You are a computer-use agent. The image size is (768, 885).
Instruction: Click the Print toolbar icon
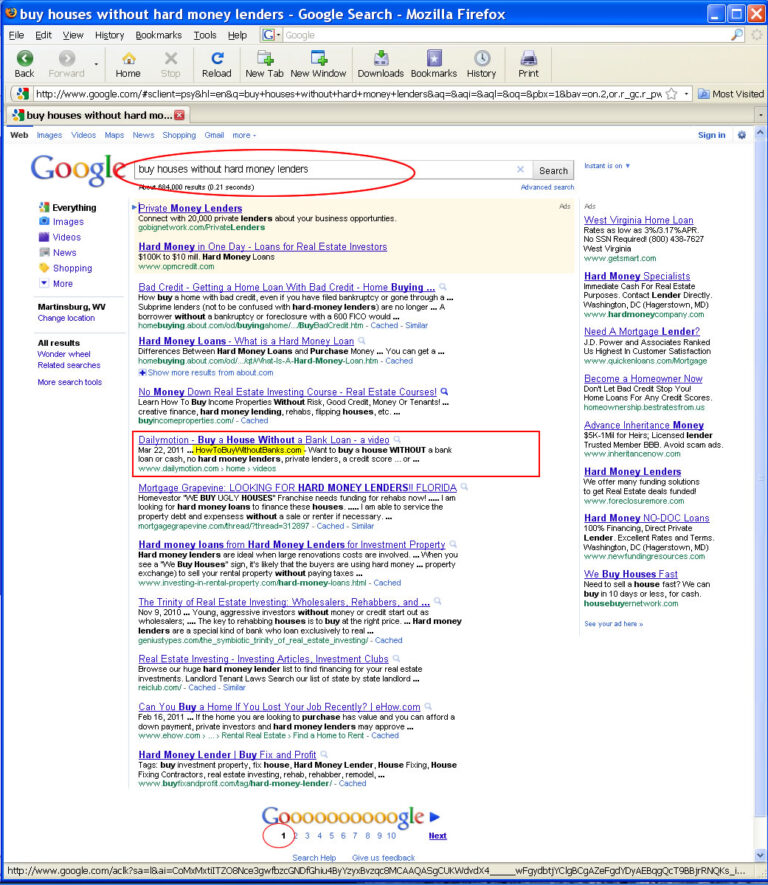(x=528, y=58)
